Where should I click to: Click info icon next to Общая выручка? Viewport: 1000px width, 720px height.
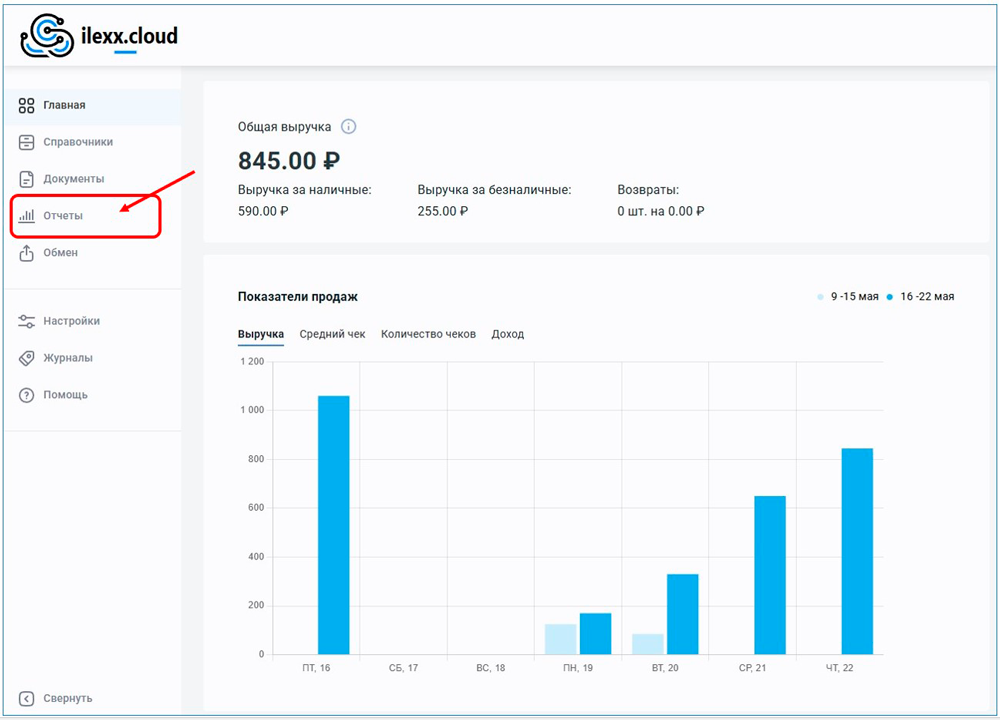(x=348, y=127)
